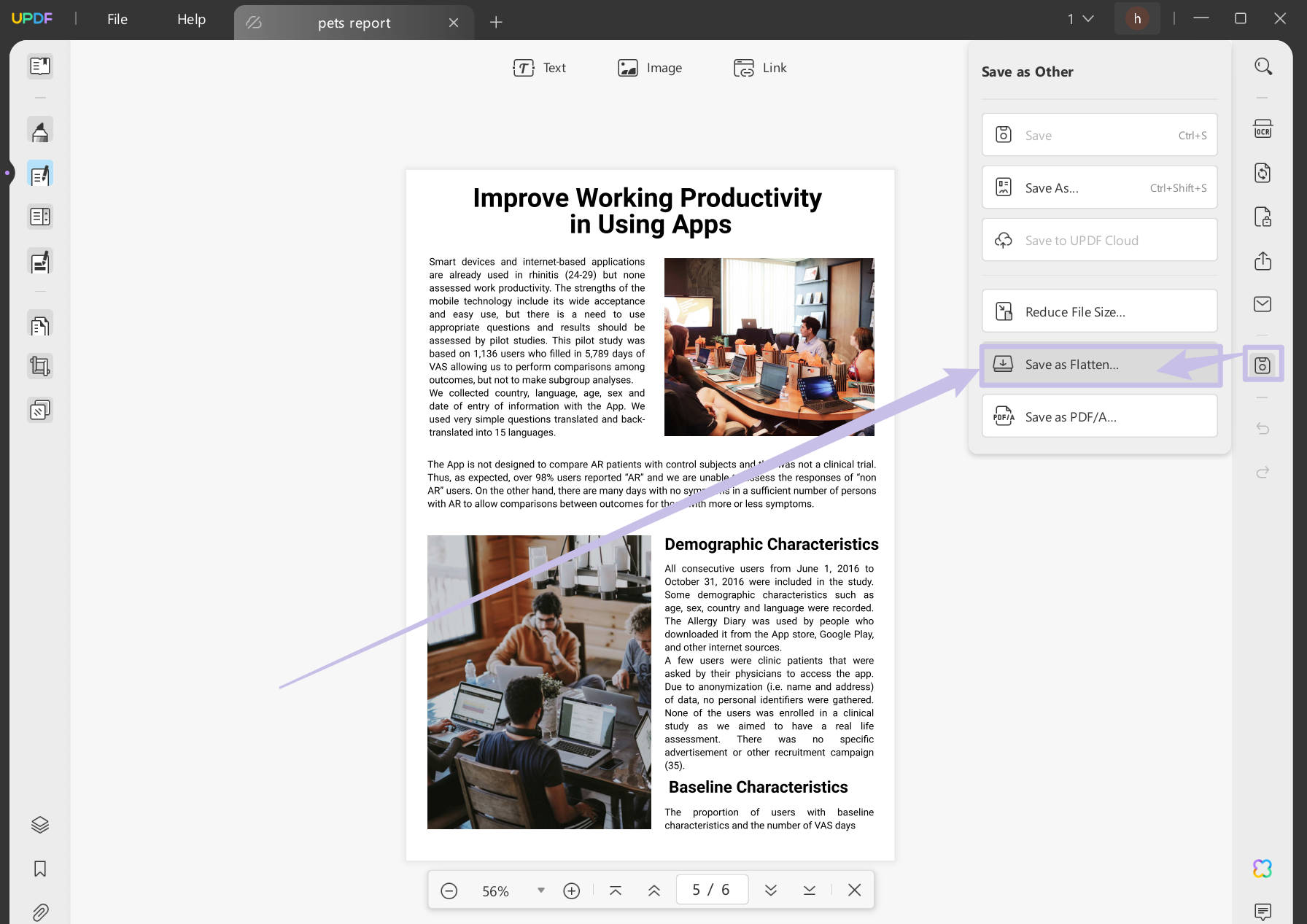Go to the previous page

654,890
